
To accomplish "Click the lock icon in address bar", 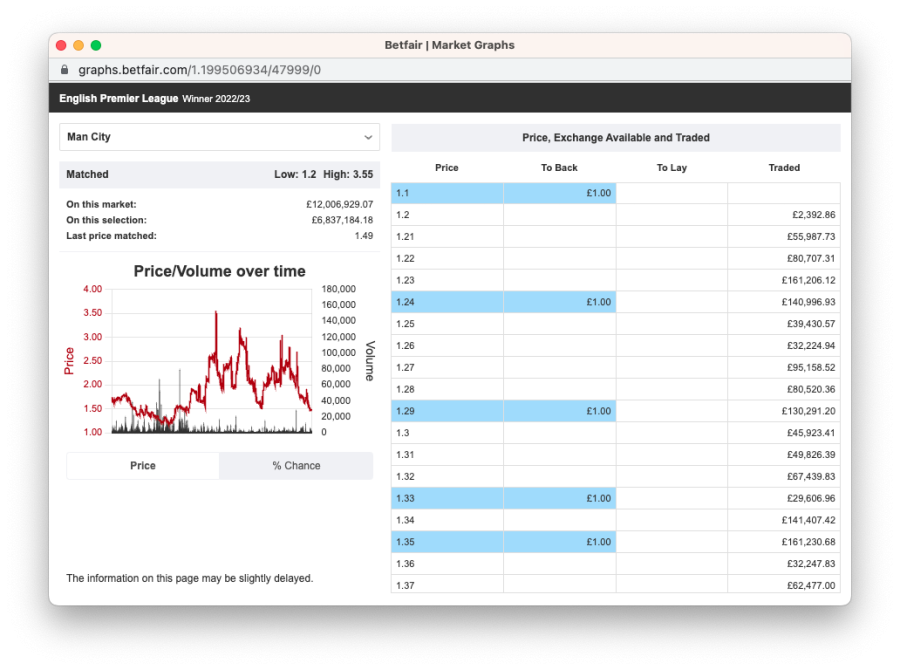I will point(65,69).
